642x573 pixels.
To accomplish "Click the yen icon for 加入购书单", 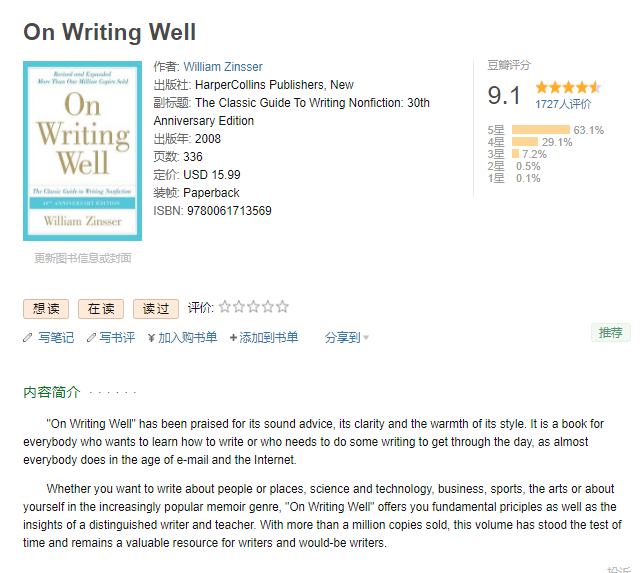I will [x=151, y=338].
